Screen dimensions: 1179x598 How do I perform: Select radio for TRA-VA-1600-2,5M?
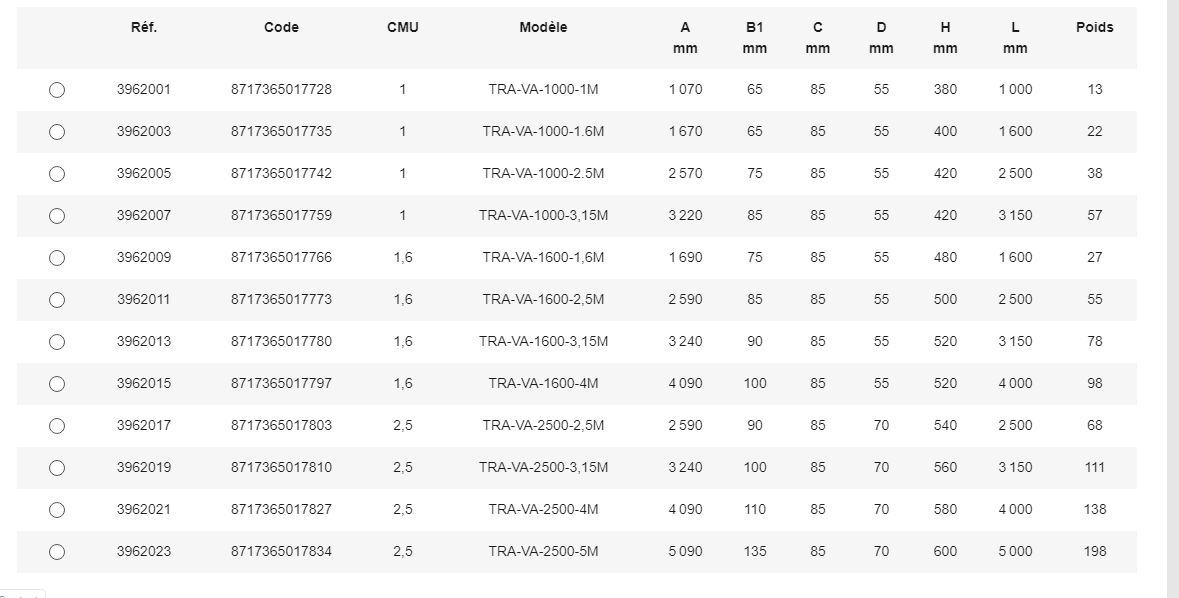57,300
